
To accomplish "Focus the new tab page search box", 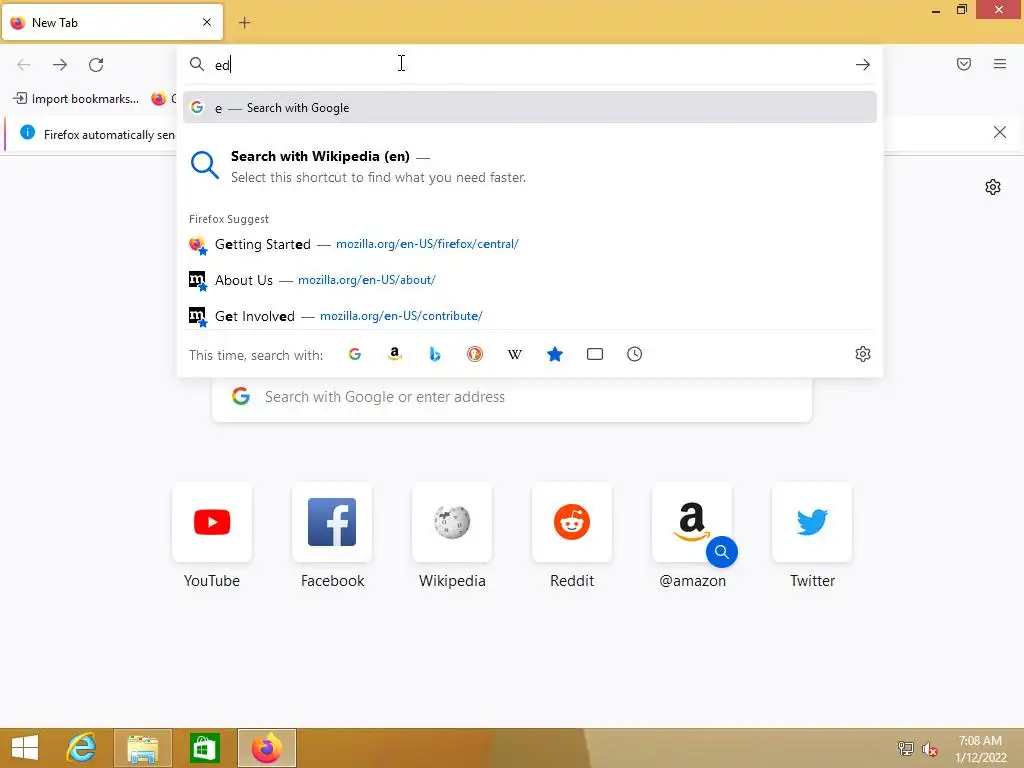I will (x=512, y=397).
